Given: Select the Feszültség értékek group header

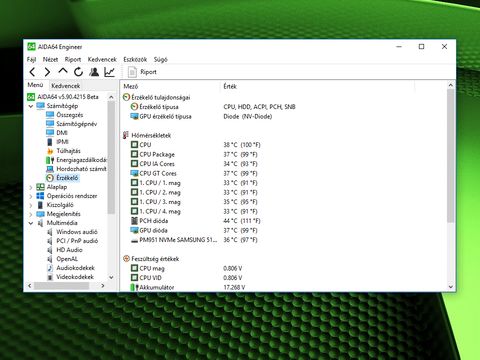Looking at the screenshot, I should pos(151,259).
